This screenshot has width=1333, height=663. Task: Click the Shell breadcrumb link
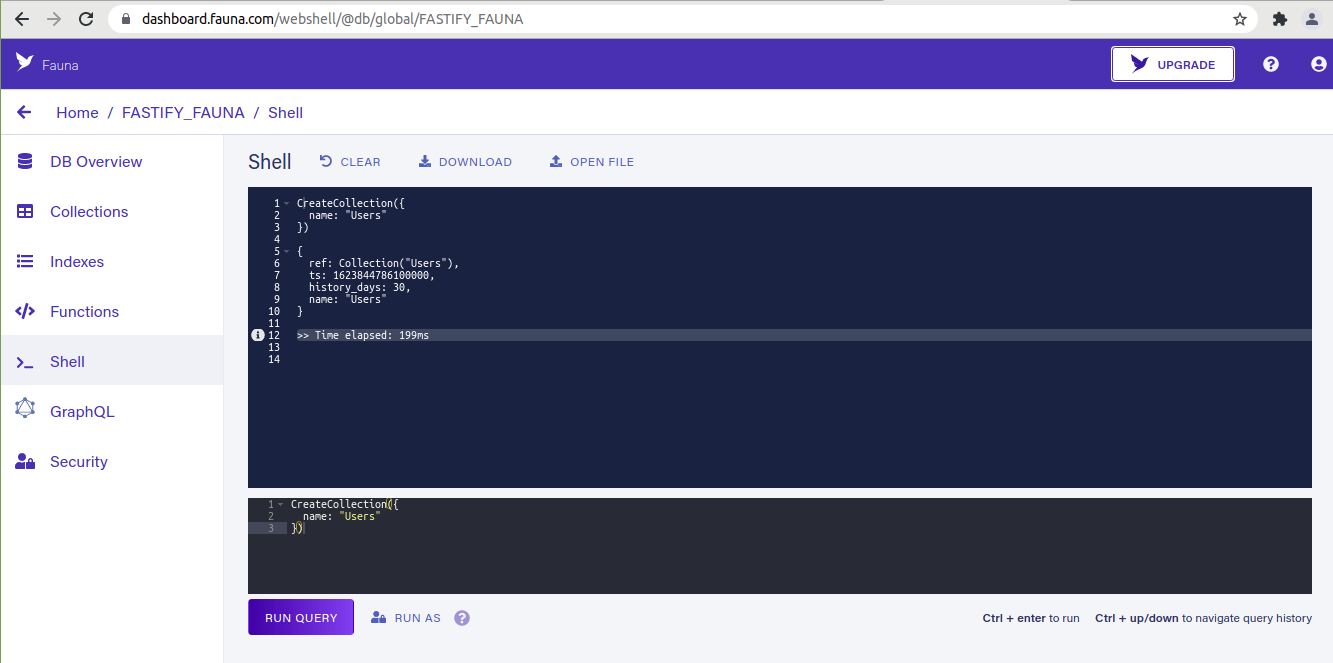point(285,113)
